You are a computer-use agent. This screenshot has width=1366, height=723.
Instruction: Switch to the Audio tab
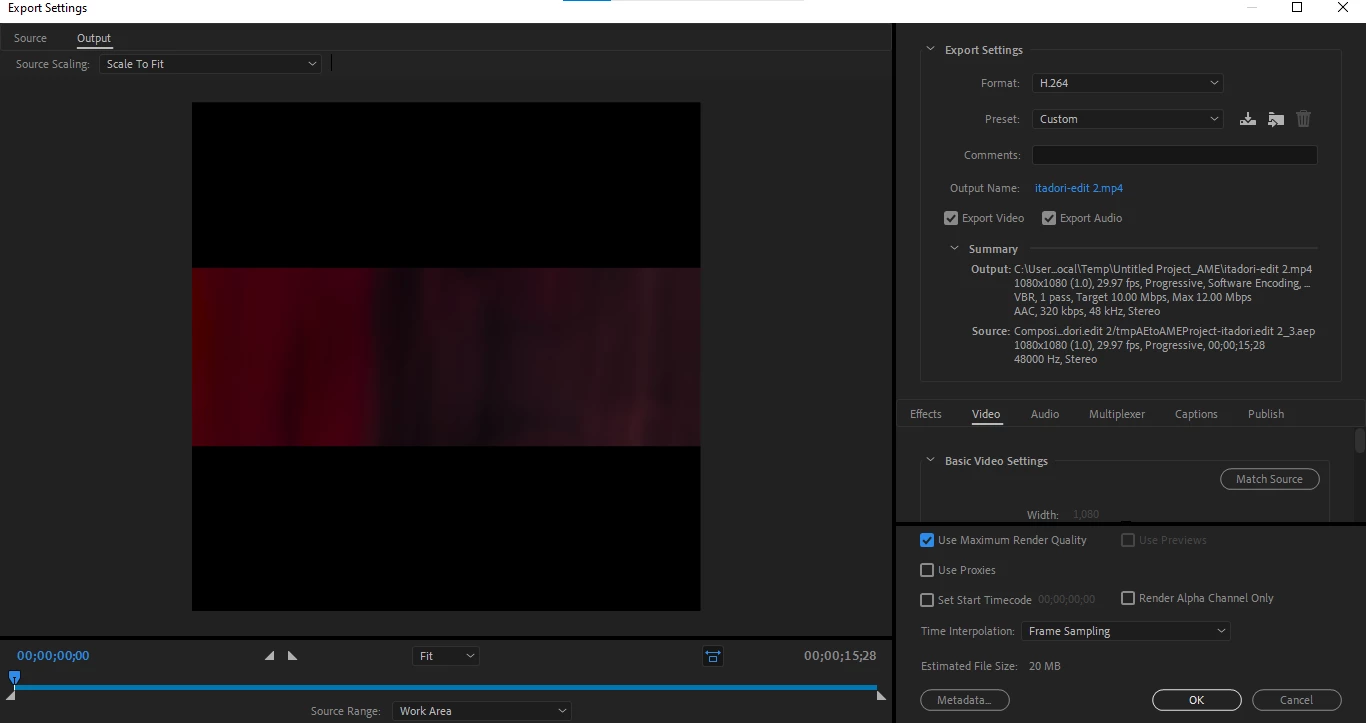tap(1045, 414)
